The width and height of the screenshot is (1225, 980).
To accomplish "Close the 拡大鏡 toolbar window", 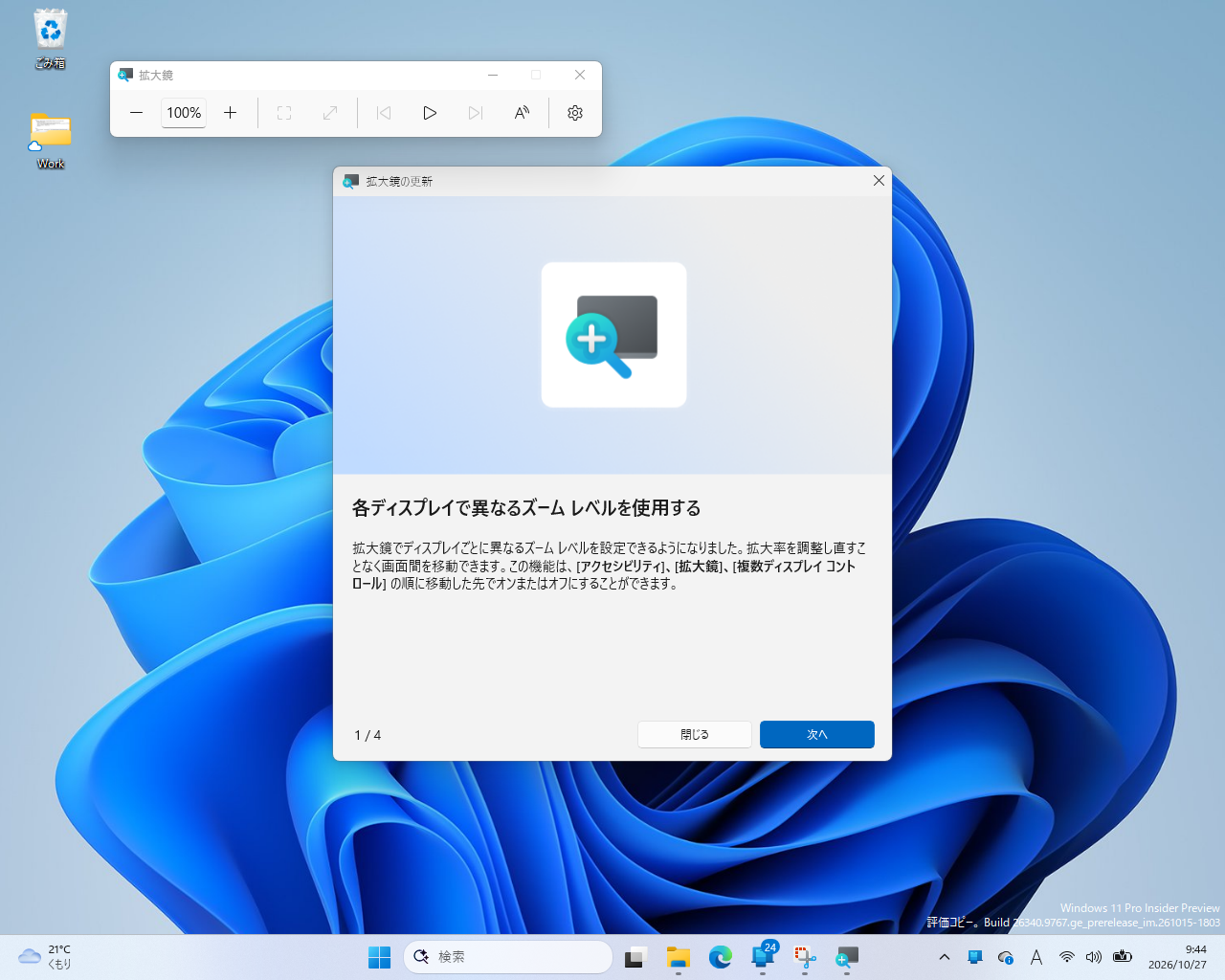I will pyautogui.click(x=580, y=75).
